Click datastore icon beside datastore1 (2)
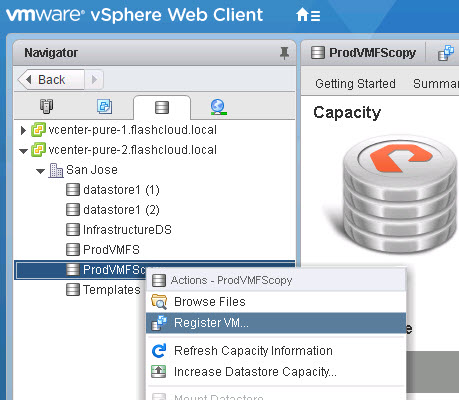 pyautogui.click(x=73, y=210)
